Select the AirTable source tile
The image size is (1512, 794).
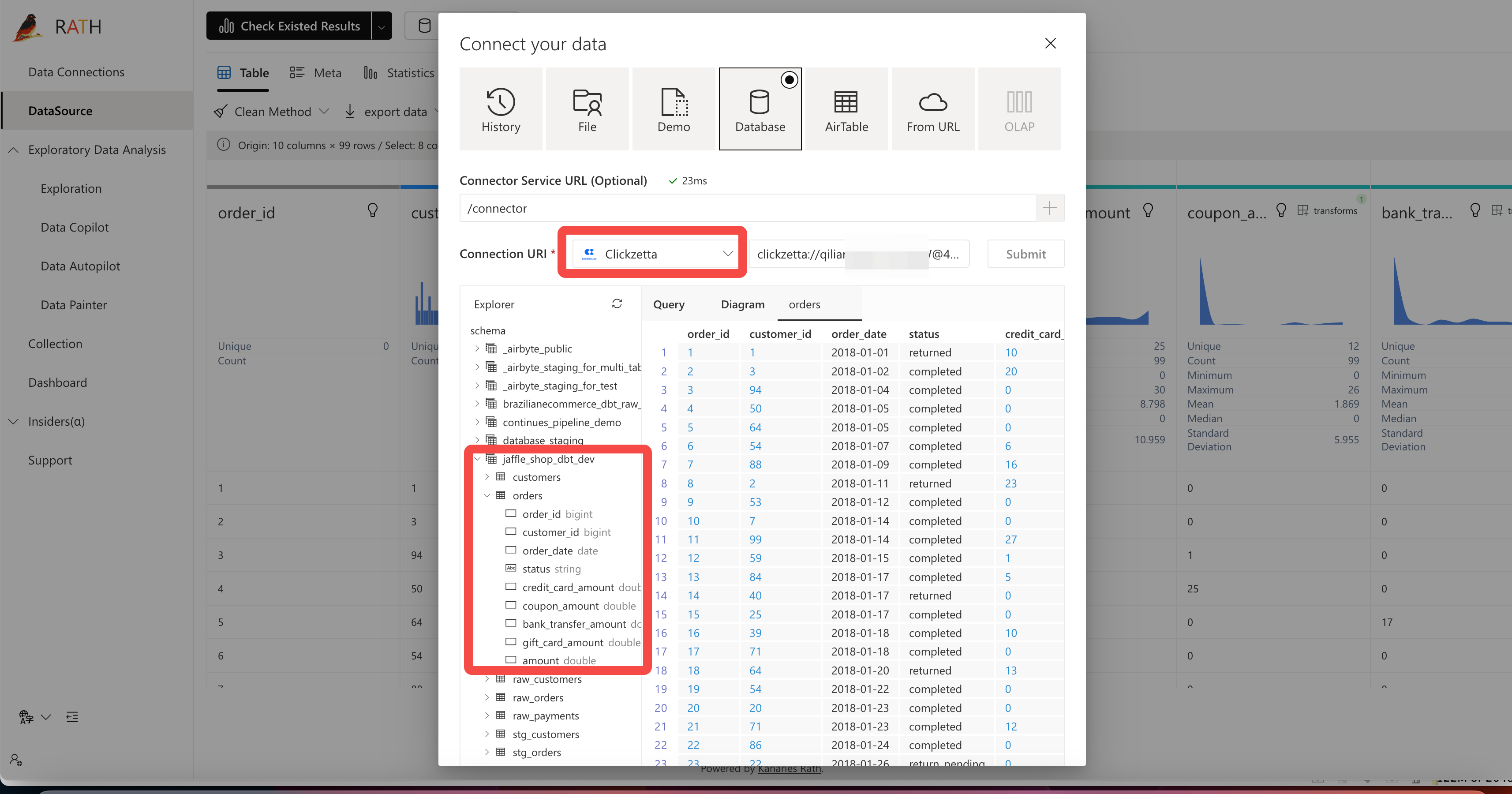point(846,109)
